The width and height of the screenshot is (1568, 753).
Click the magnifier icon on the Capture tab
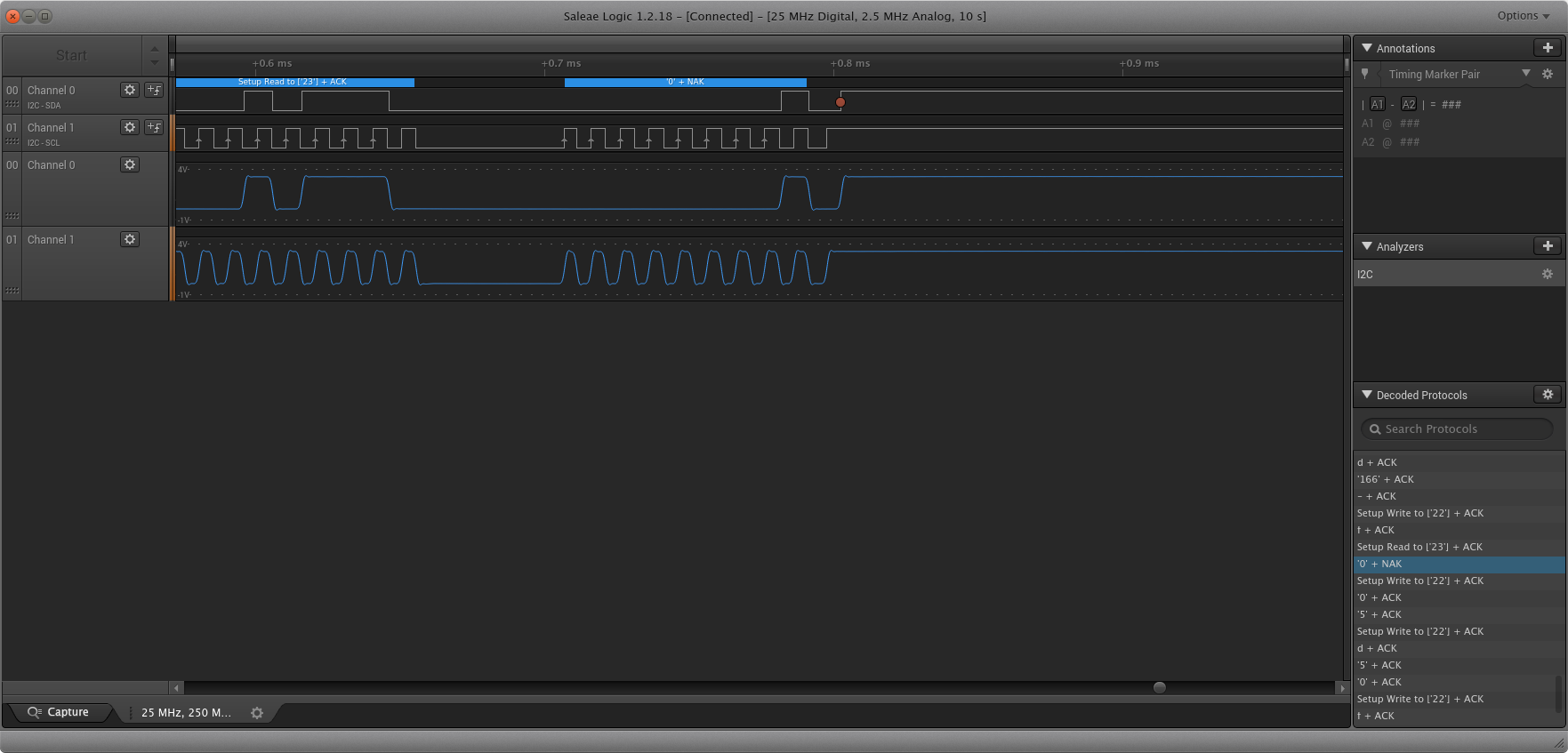pos(35,712)
